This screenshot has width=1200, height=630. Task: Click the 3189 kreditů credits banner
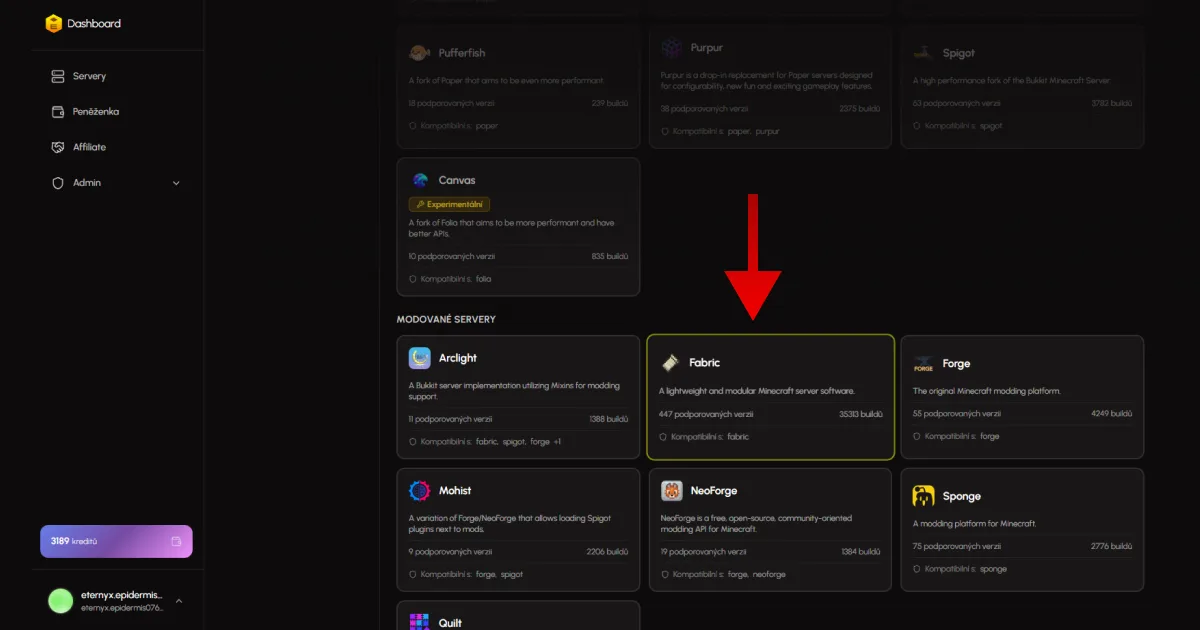click(x=116, y=541)
